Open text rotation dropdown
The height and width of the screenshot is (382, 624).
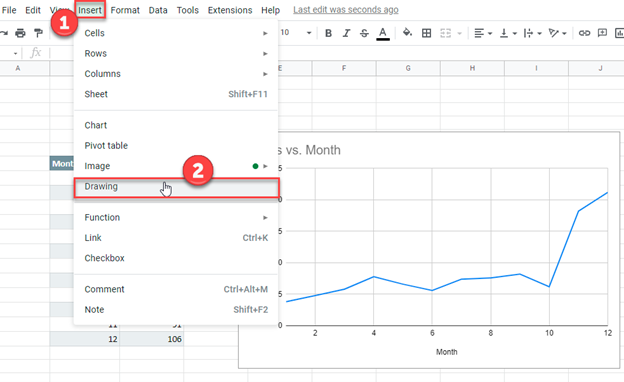point(557,33)
